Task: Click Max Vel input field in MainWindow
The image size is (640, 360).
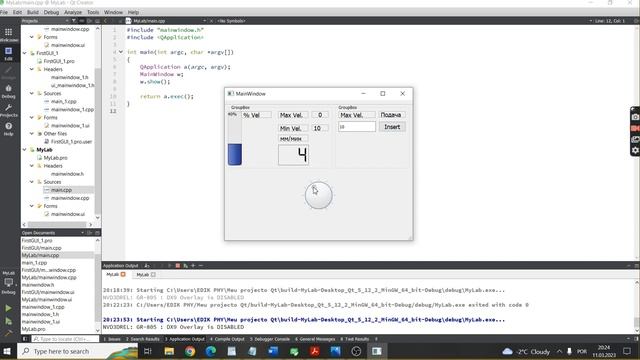Action: click(357, 127)
